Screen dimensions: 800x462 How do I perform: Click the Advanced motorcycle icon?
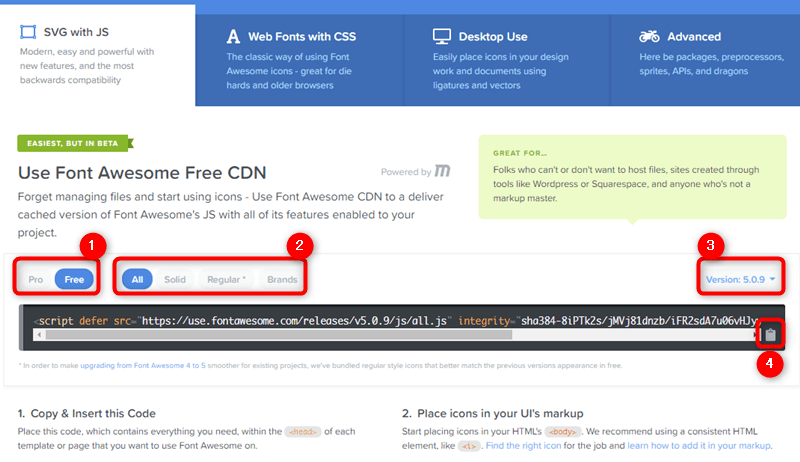[x=649, y=36]
